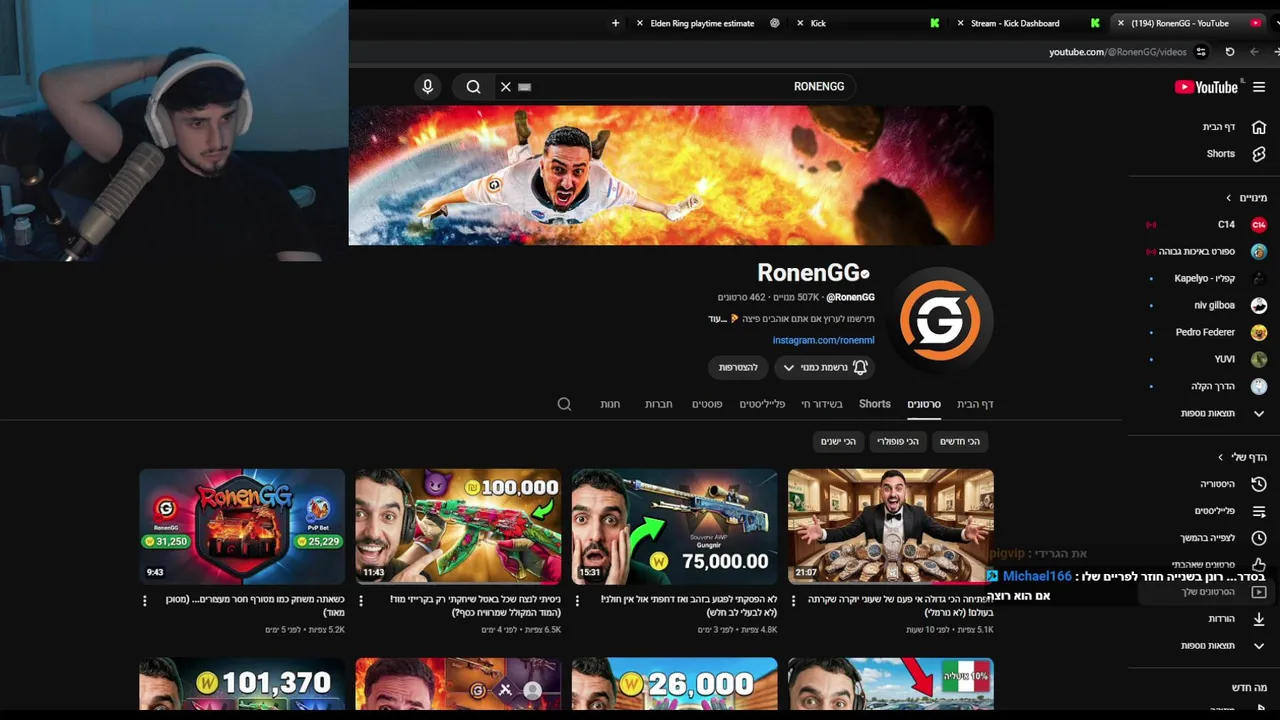The width and height of the screenshot is (1280, 720).
Task: Open the luxury watches video thumbnail
Action: [891, 526]
